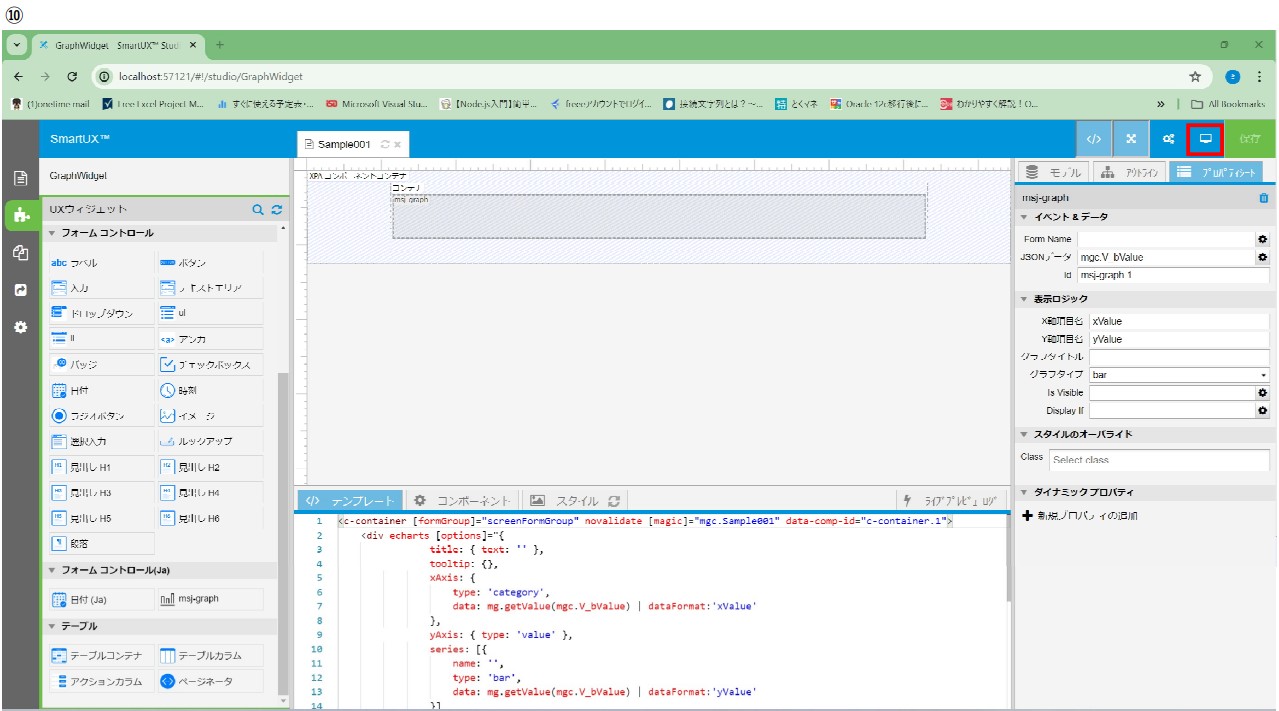Refresh the UXウィジェット widget list

[x=277, y=210]
